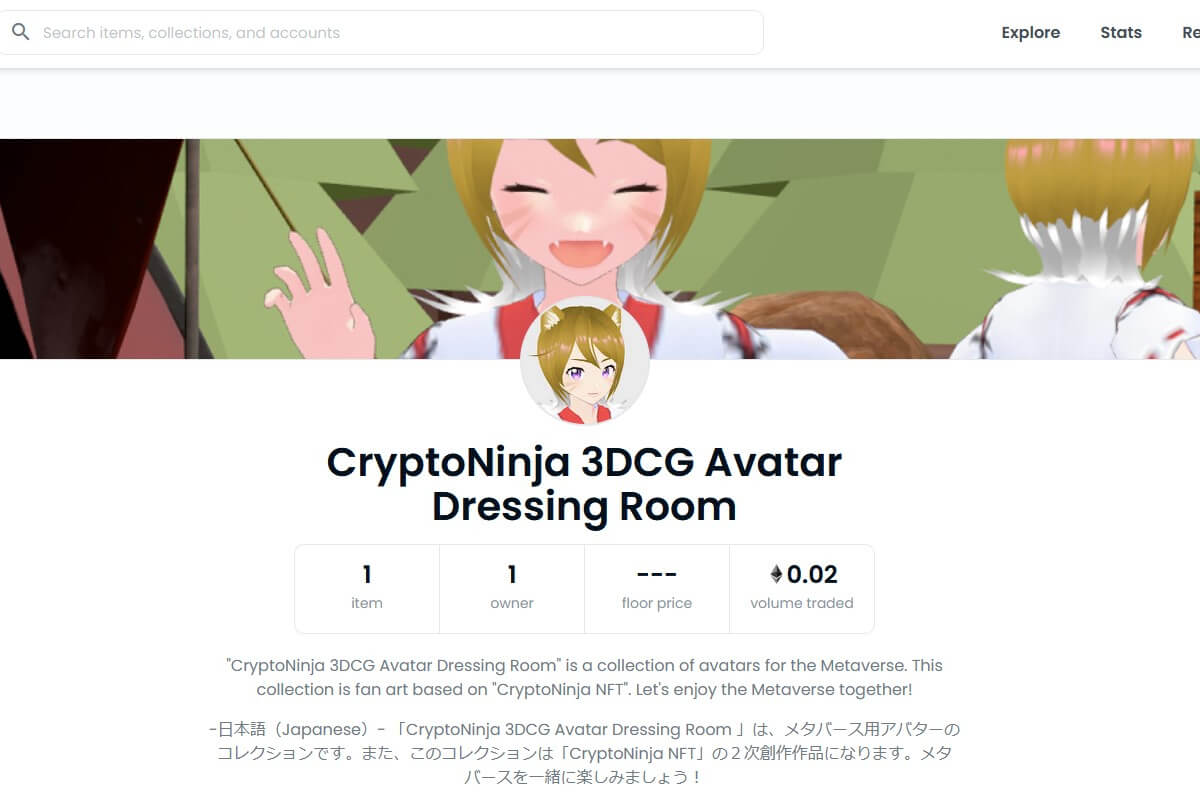The width and height of the screenshot is (1200, 801).
Task: Click the magnifying glass search icon
Action: pyautogui.click(x=20, y=32)
